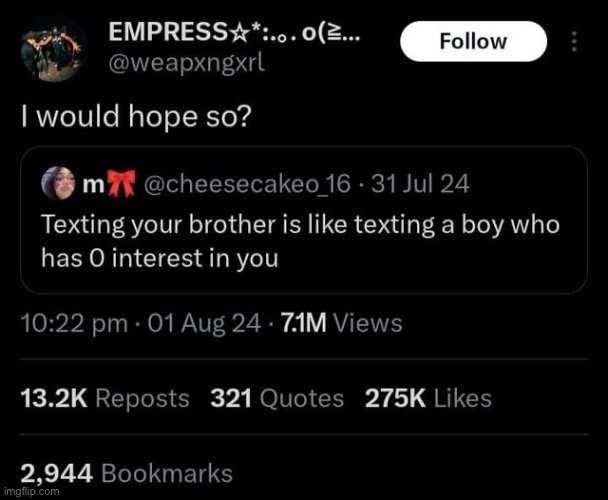Show the 321 Quotes list

click(x=277, y=398)
